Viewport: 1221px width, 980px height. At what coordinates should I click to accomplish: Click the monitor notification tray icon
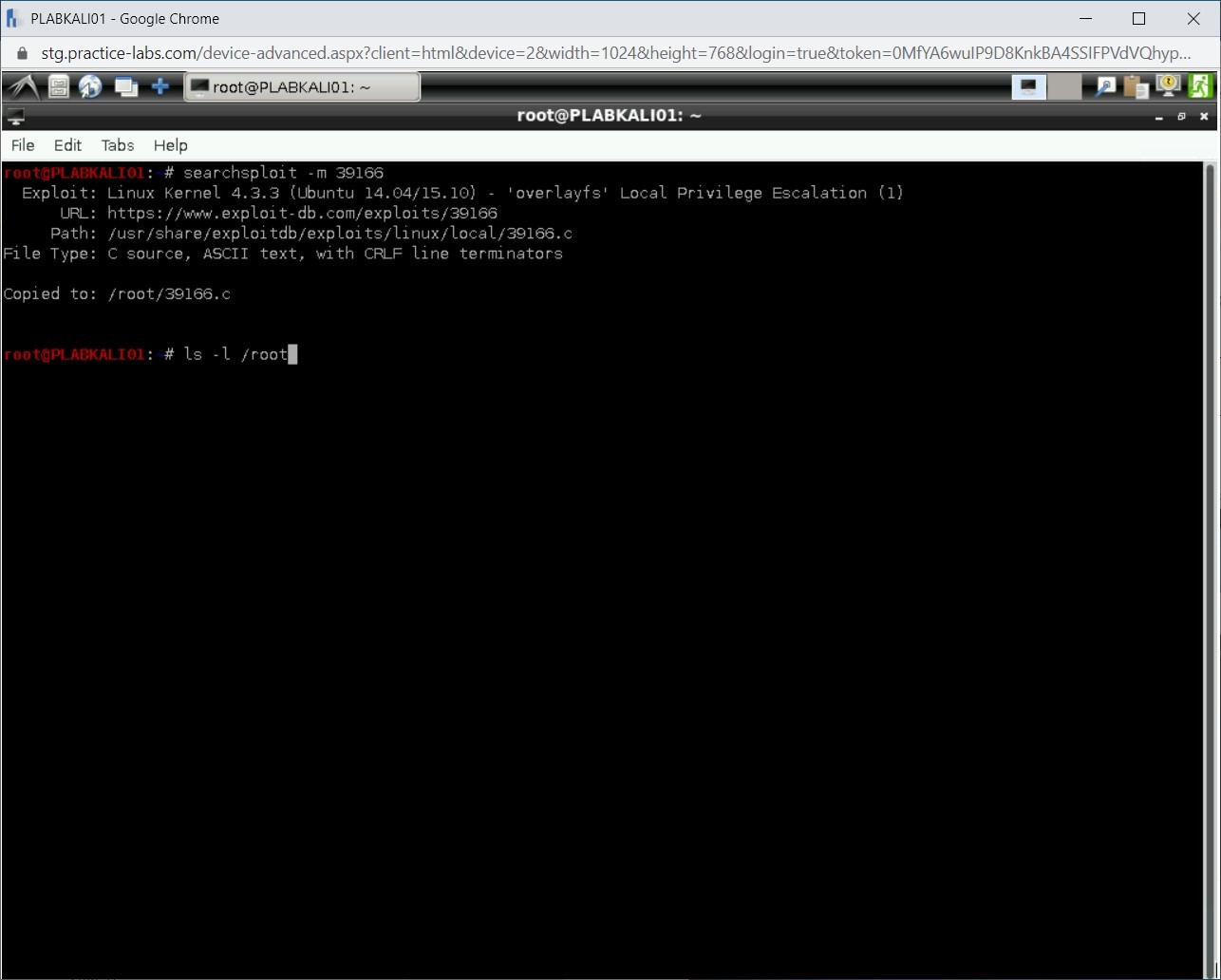point(1168,87)
